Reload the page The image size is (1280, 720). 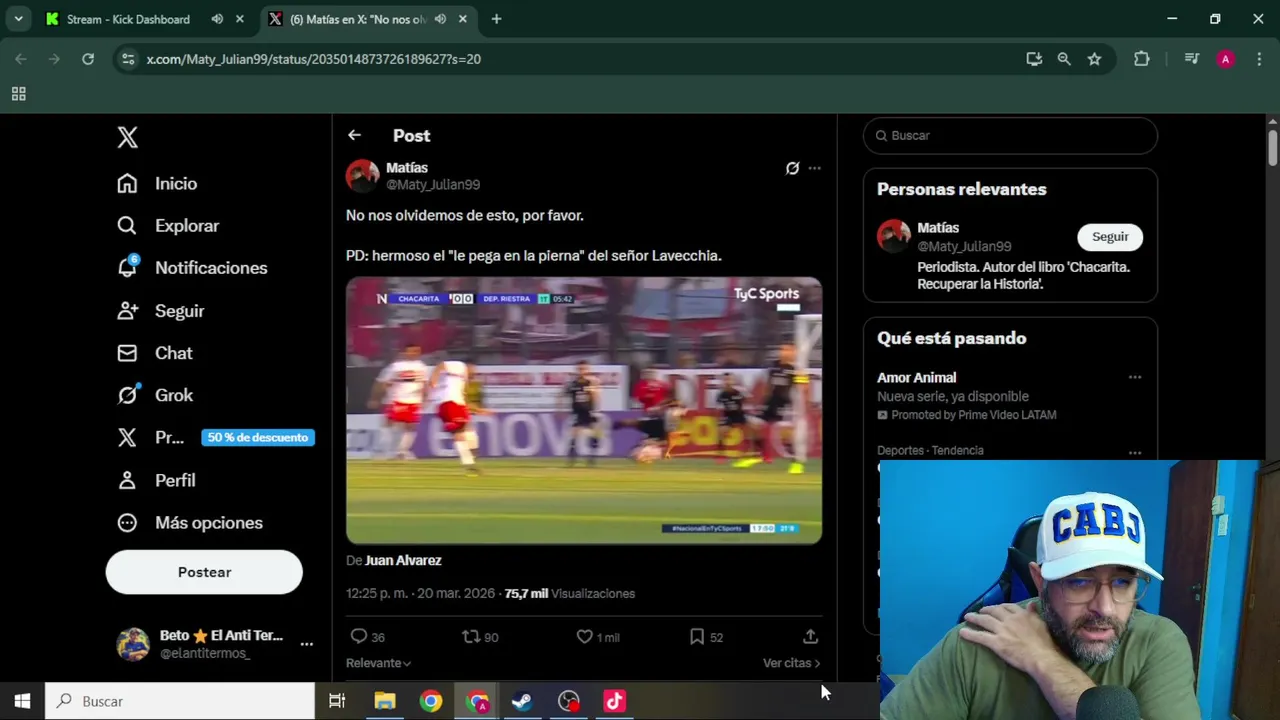(x=88, y=59)
